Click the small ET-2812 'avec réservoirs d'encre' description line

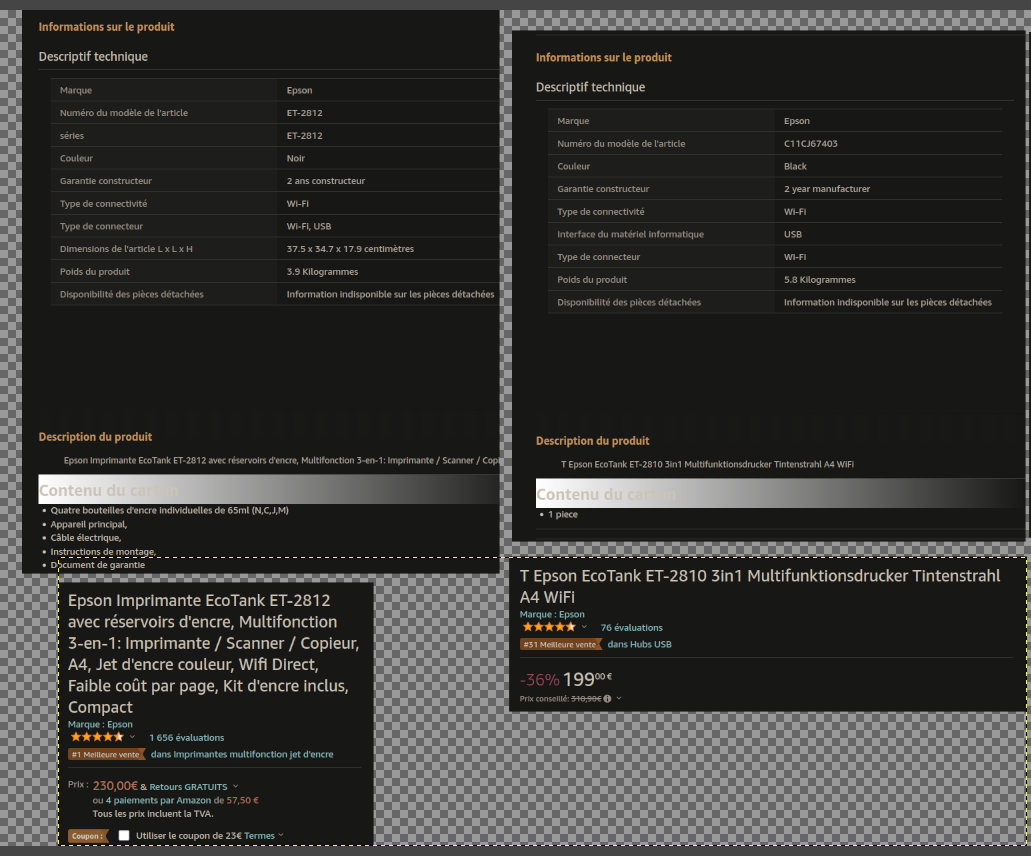281,460
